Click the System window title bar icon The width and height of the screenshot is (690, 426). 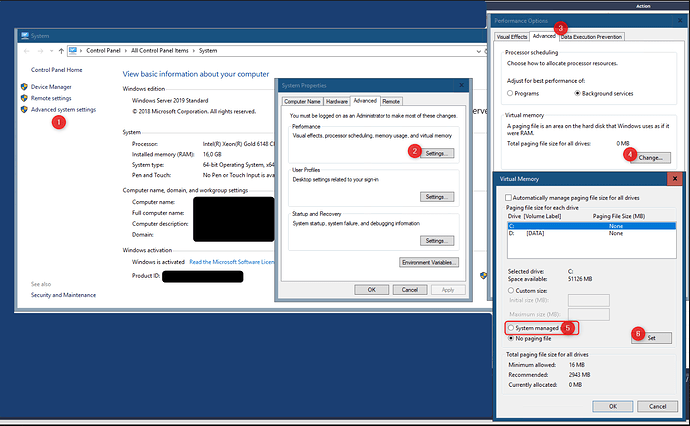[x=26, y=33]
